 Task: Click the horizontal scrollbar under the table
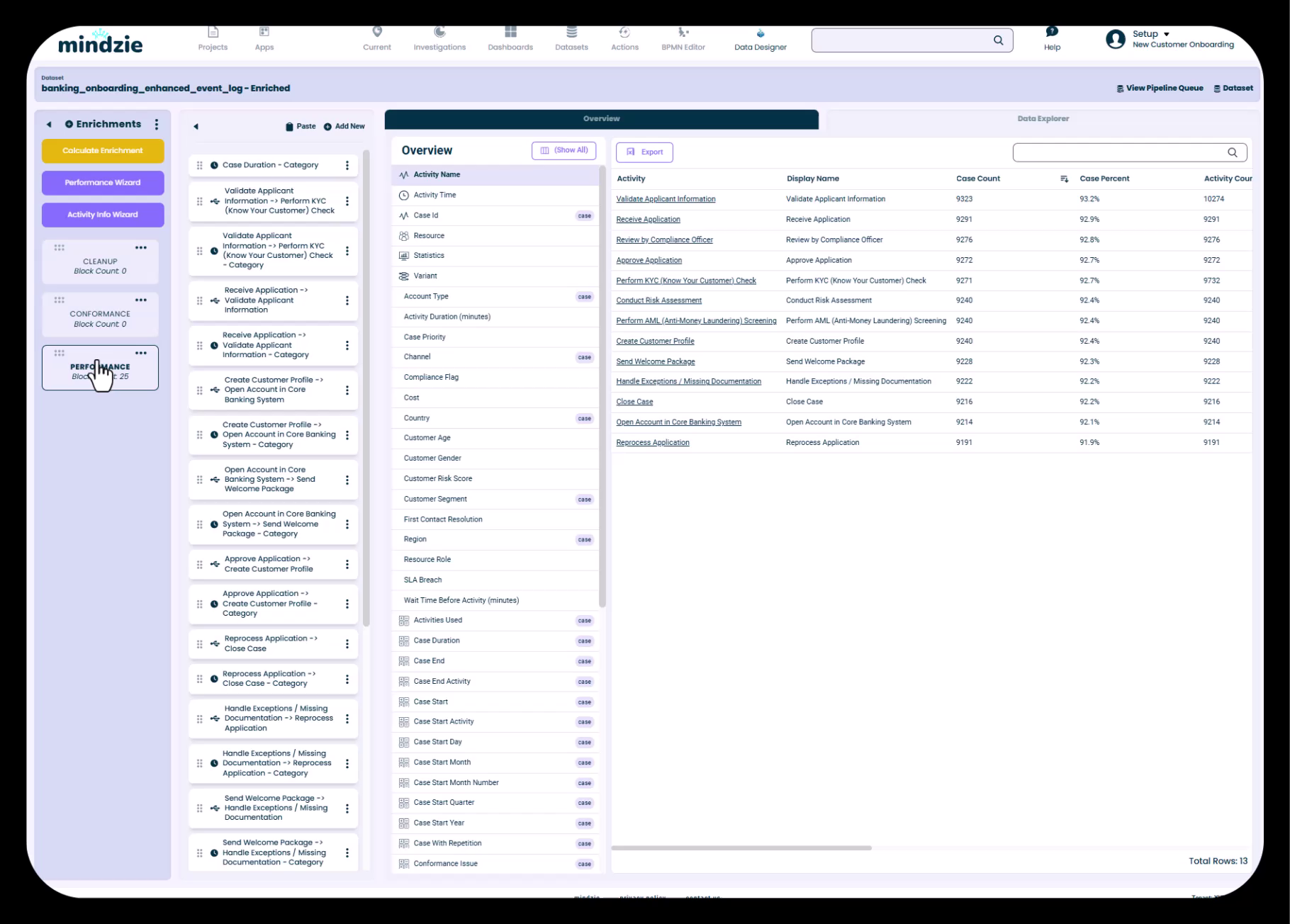pos(741,847)
